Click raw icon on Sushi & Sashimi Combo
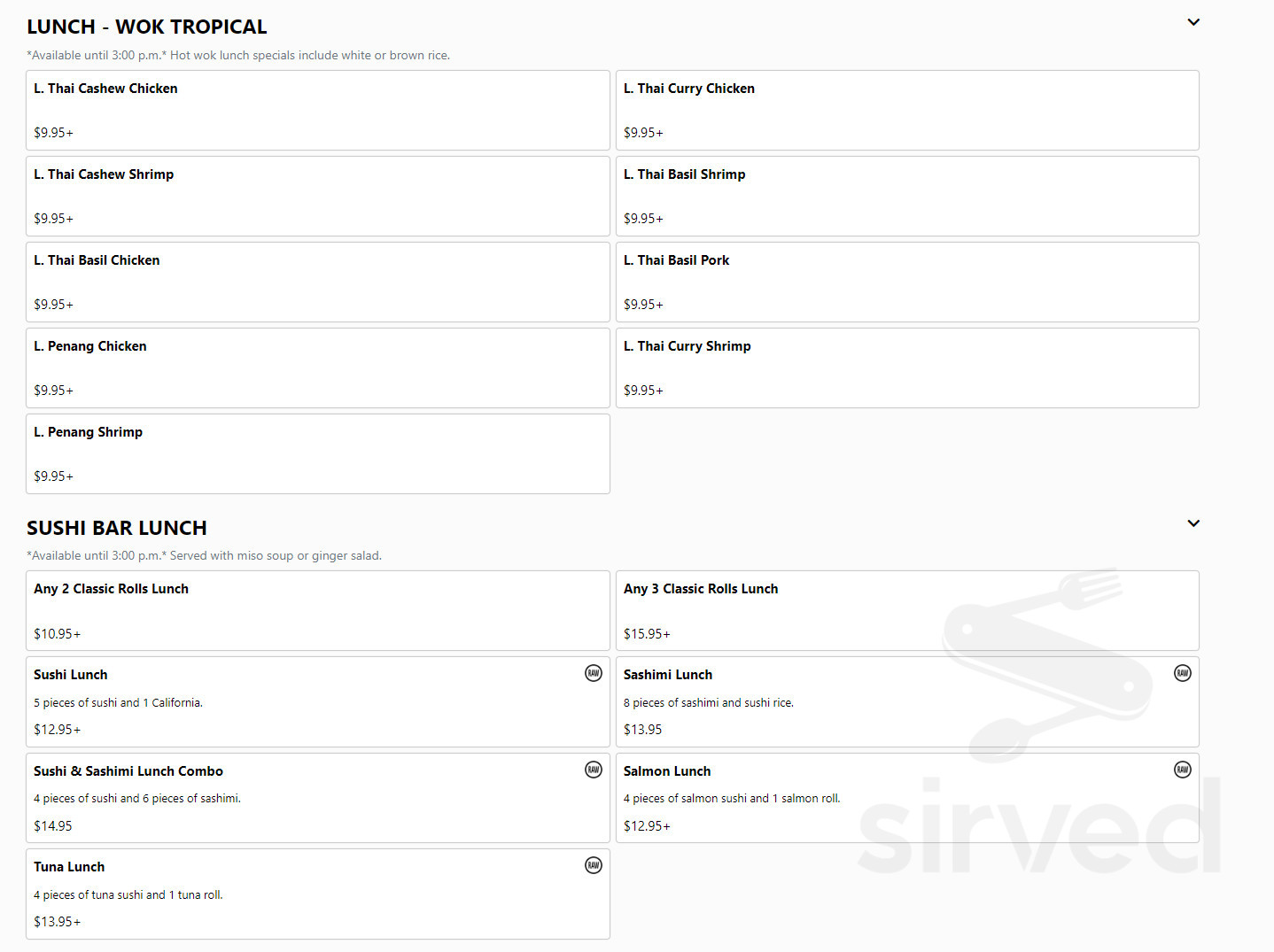The width and height of the screenshot is (1274, 952). [594, 770]
